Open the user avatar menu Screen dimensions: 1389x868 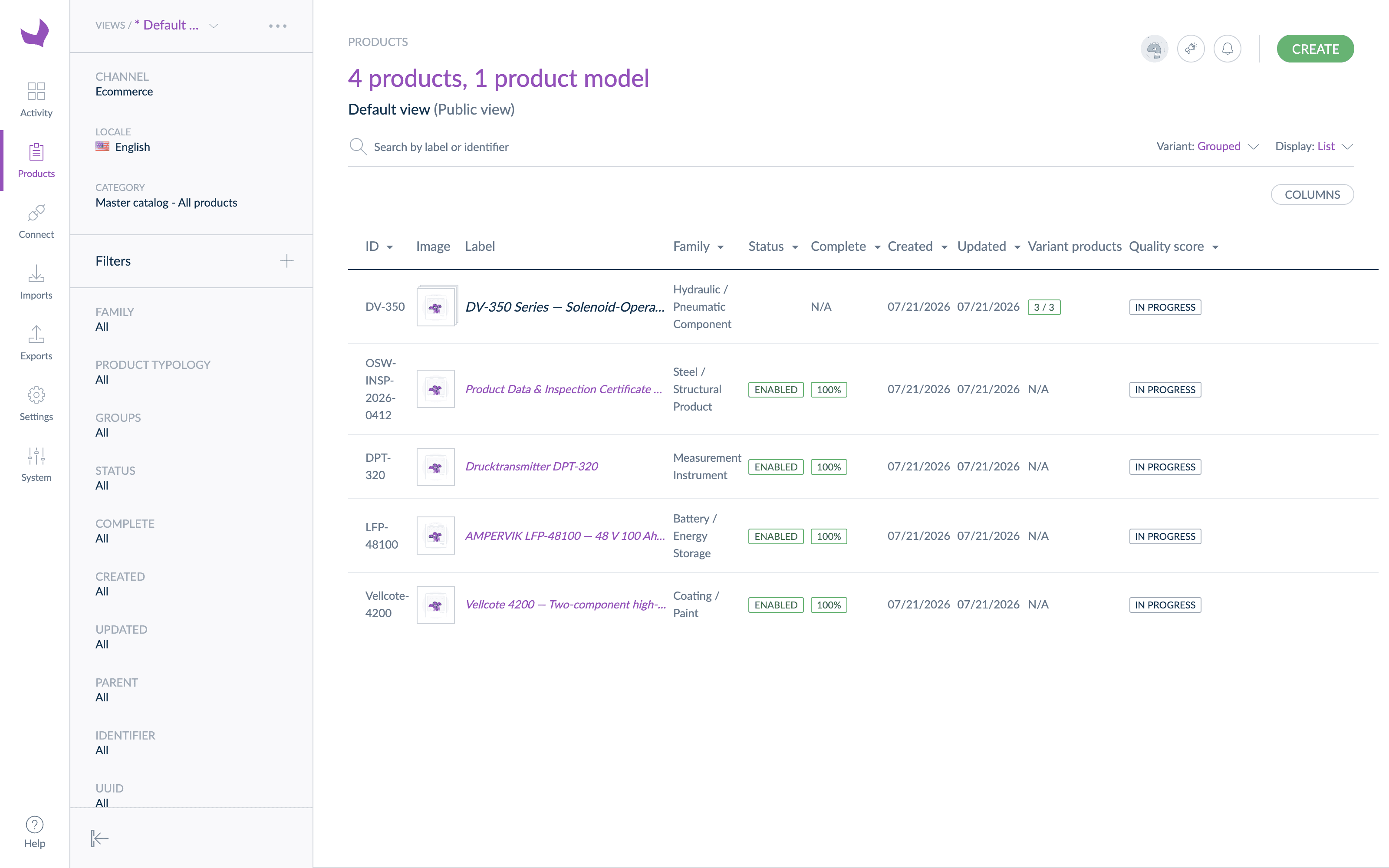pos(1154,49)
